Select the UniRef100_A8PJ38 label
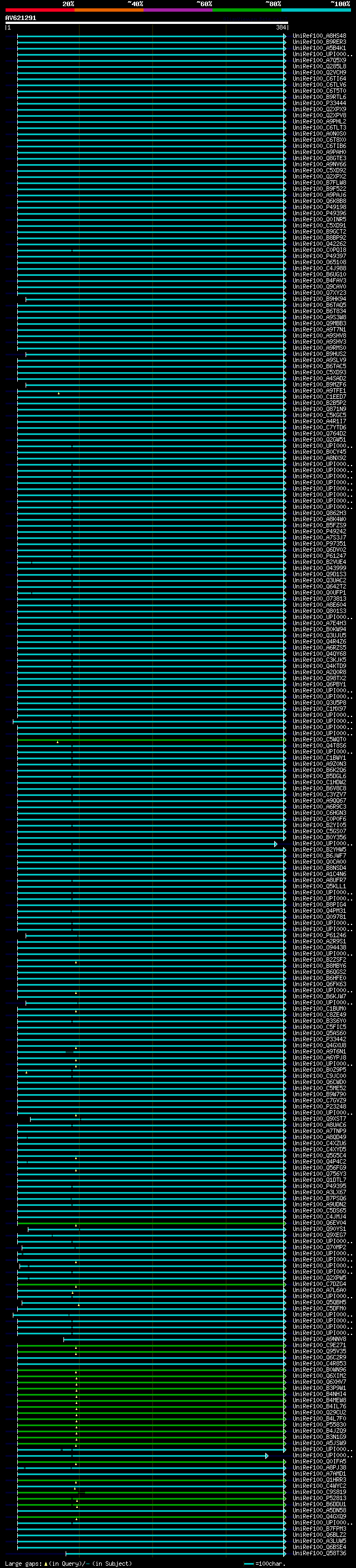This screenshot has height=1568, width=356. [x=319, y=1467]
